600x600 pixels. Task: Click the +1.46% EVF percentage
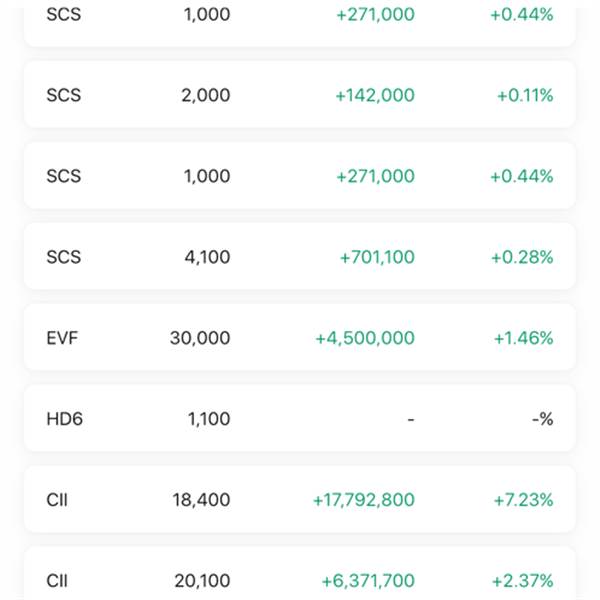(x=523, y=338)
